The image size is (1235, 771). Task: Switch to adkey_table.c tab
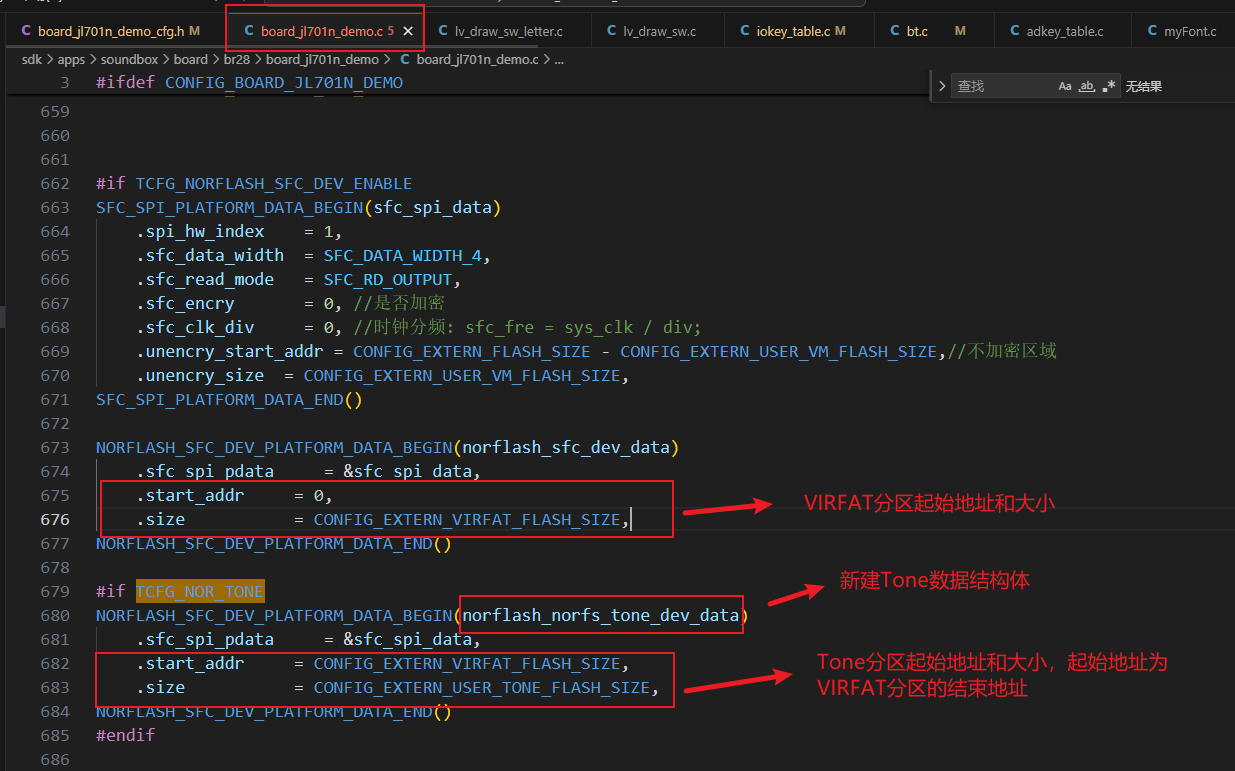1064,32
